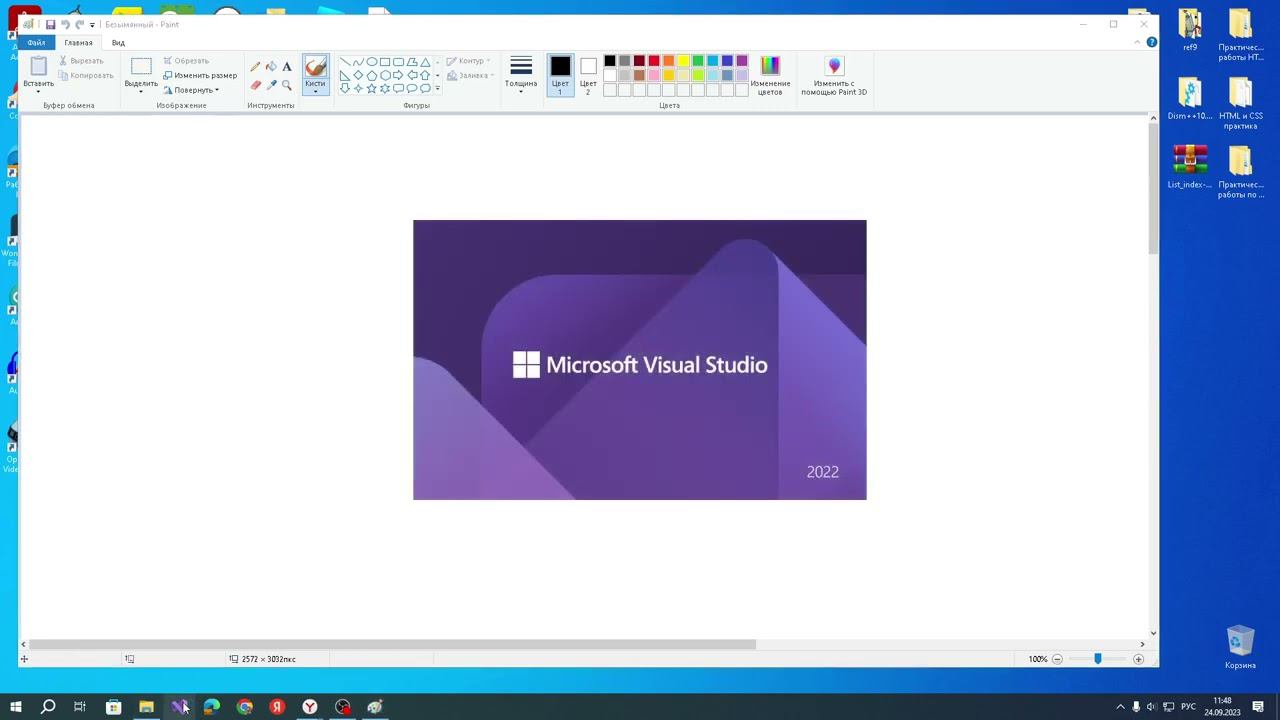Click the zoom in plus button
Image resolution: width=1280 pixels, height=720 pixels.
(1138, 659)
